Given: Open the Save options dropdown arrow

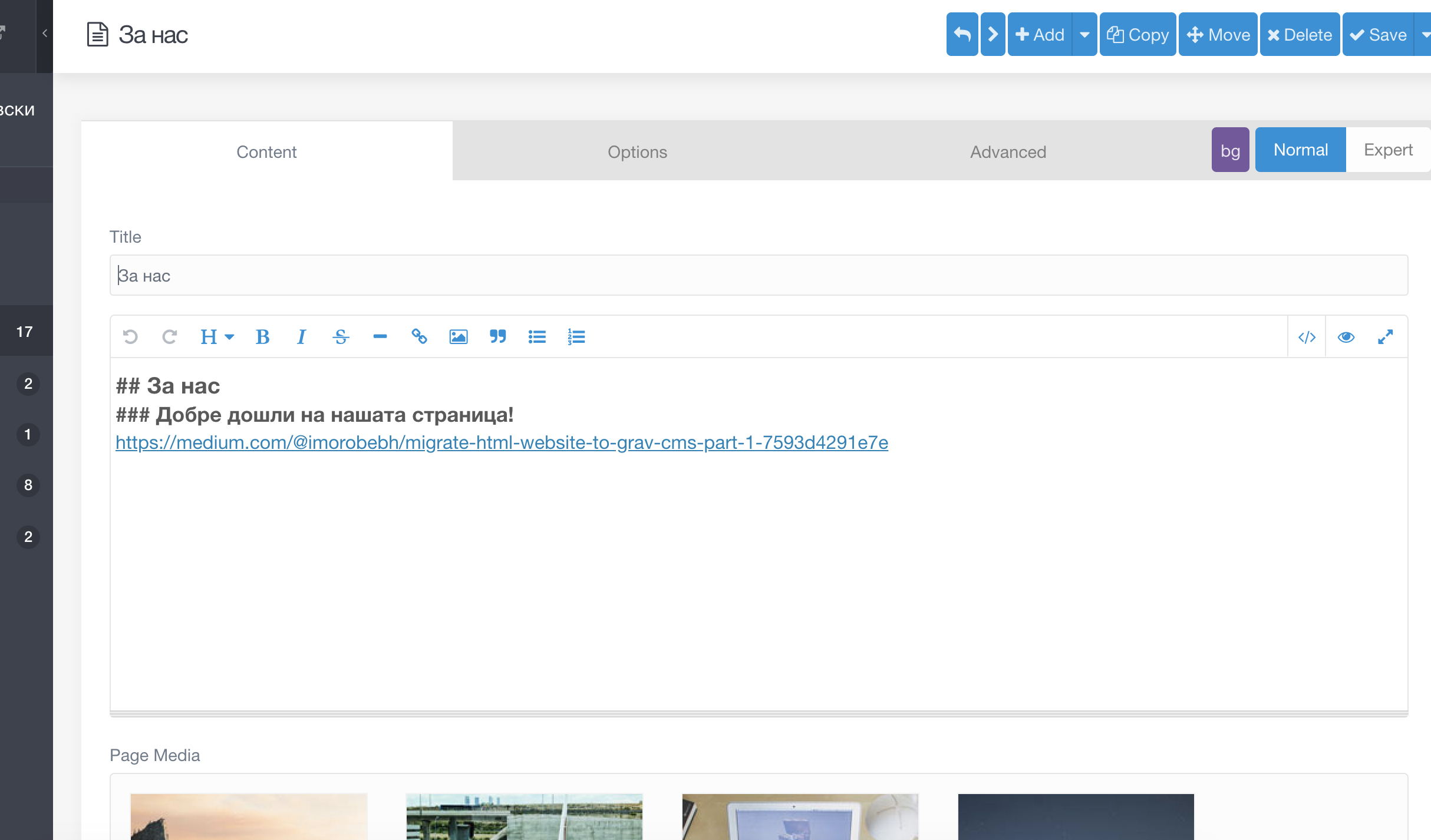Looking at the screenshot, I should [x=1423, y=34].
